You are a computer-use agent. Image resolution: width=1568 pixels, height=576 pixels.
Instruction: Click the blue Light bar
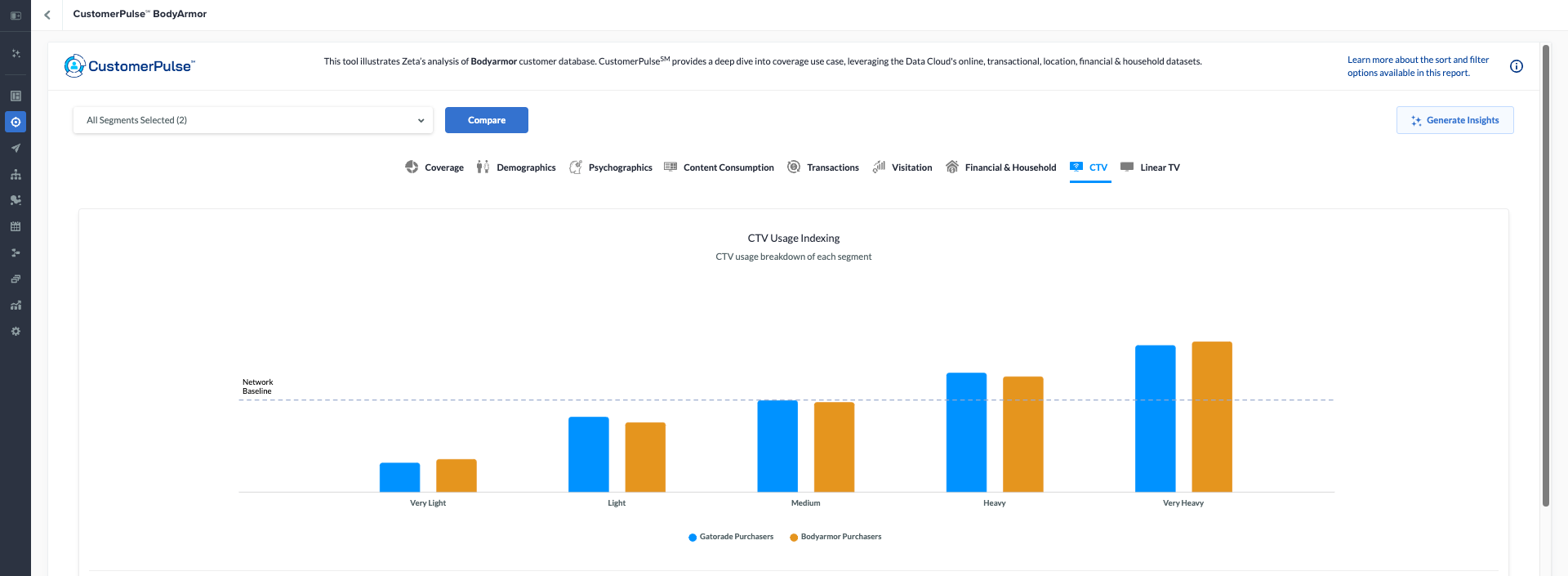(x=589, y=454)
